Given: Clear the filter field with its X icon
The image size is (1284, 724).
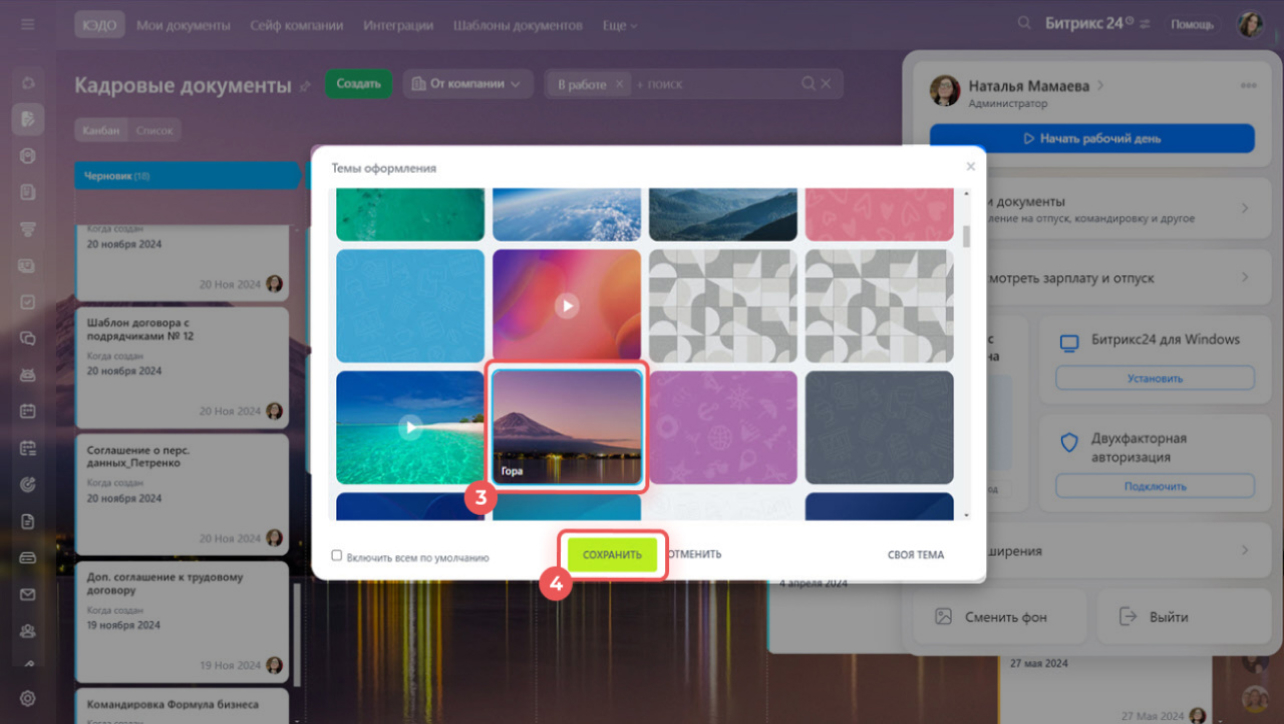Looking at the screenshot, I should tap(826, 84).
